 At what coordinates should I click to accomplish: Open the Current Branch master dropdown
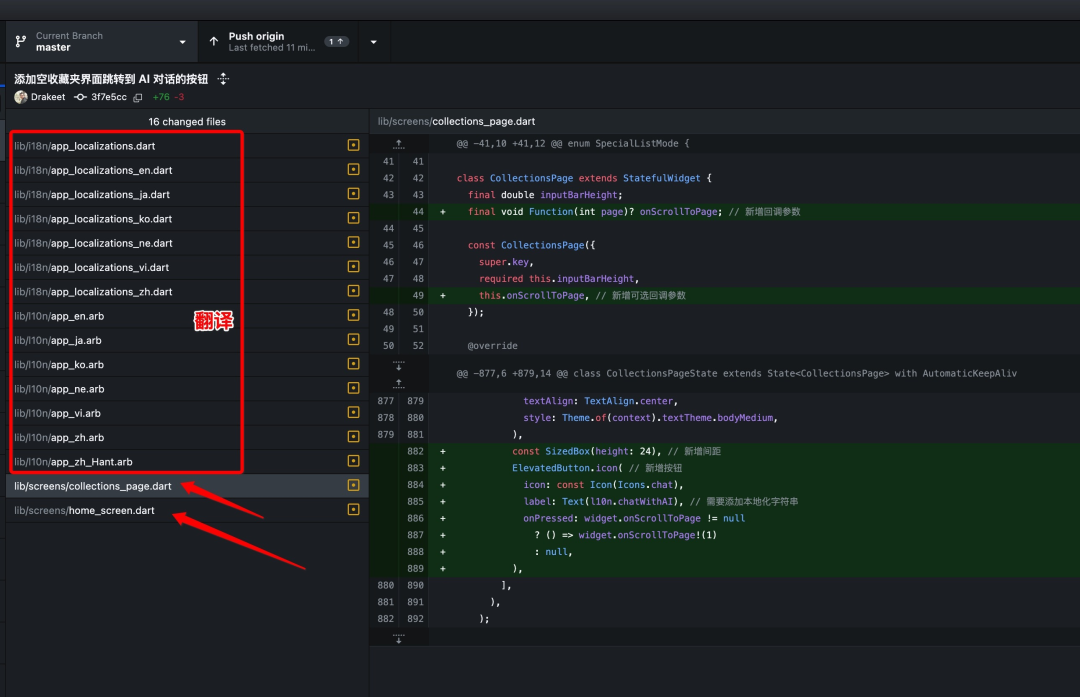pyautogui.click(x=102, y=41)
